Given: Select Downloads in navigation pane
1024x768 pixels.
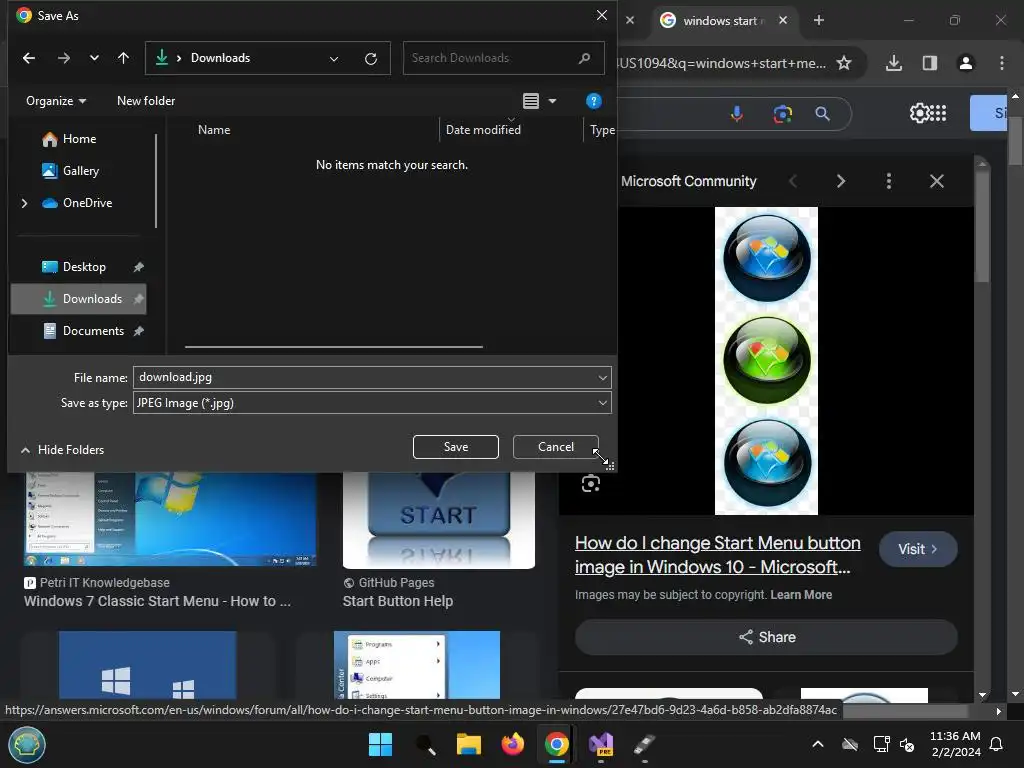Looking at the screenshot, I should pos(78,298).
